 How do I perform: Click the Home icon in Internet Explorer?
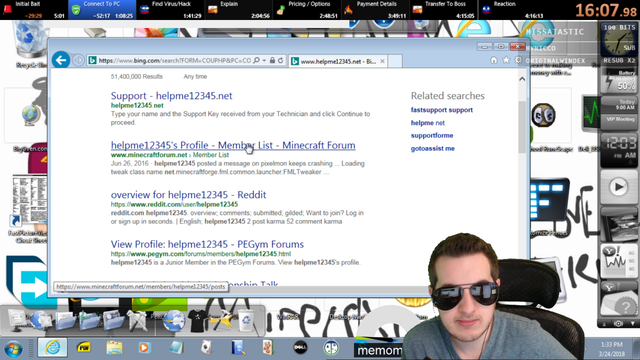click(x=494, y=60)
